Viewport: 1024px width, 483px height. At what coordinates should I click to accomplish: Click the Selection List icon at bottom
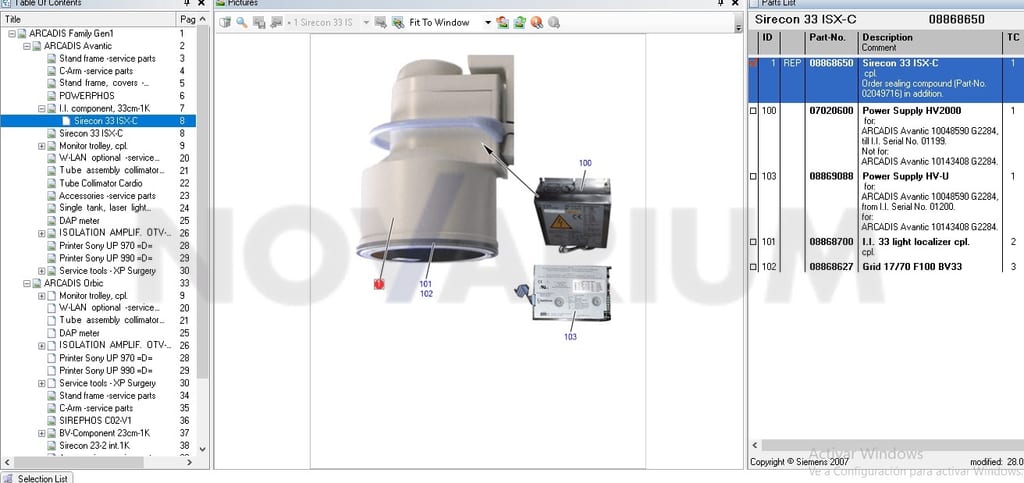[x=8, y=478]
